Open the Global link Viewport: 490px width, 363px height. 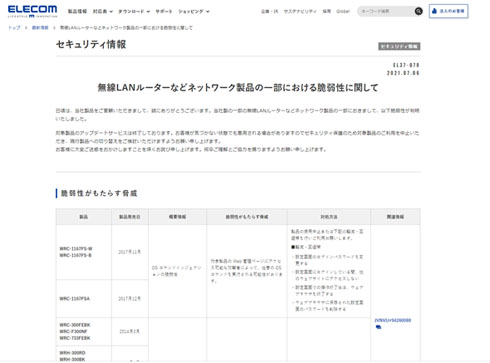[x=343, y=11]
